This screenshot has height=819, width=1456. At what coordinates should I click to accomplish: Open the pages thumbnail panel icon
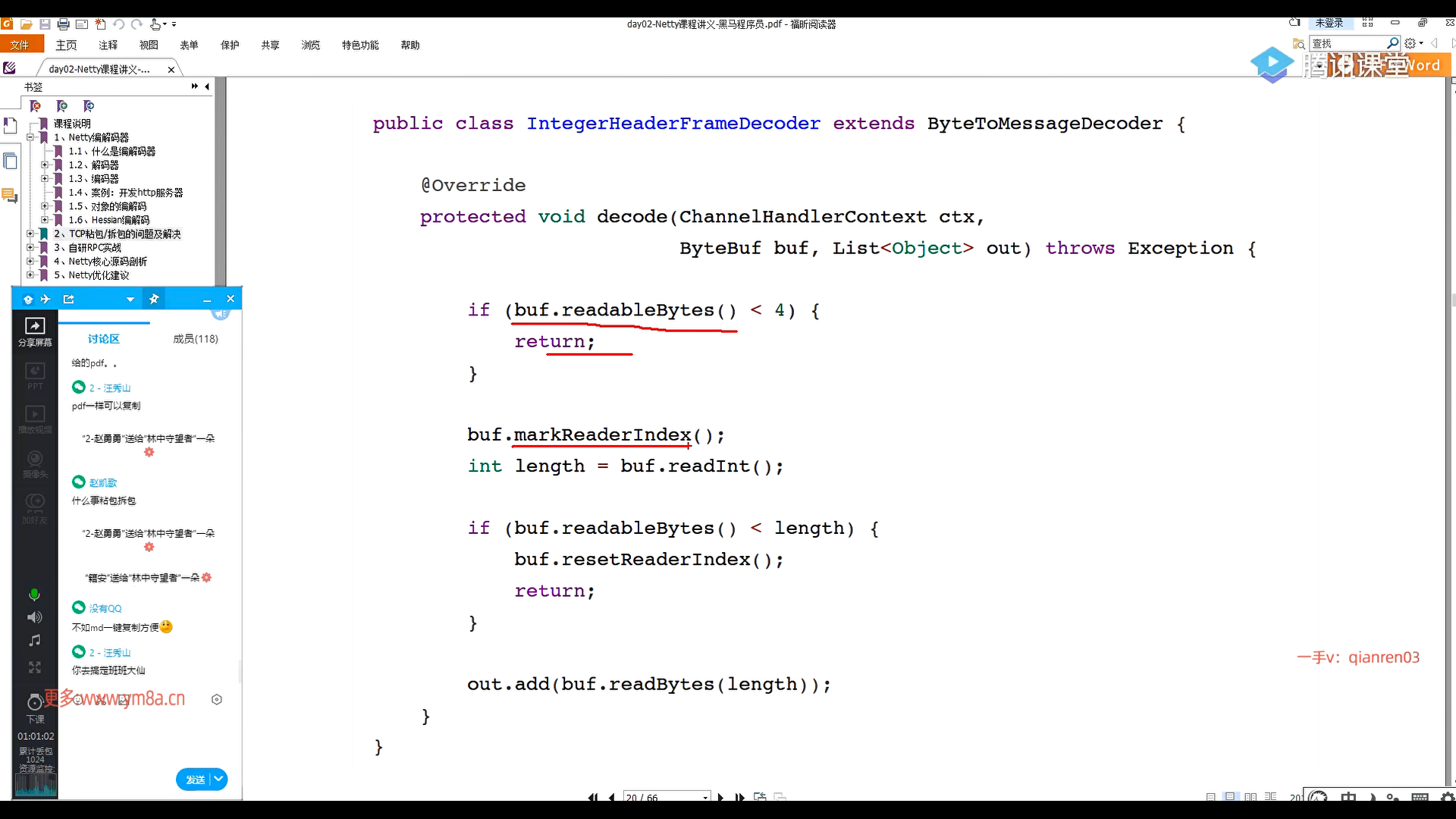pos(10,161)
